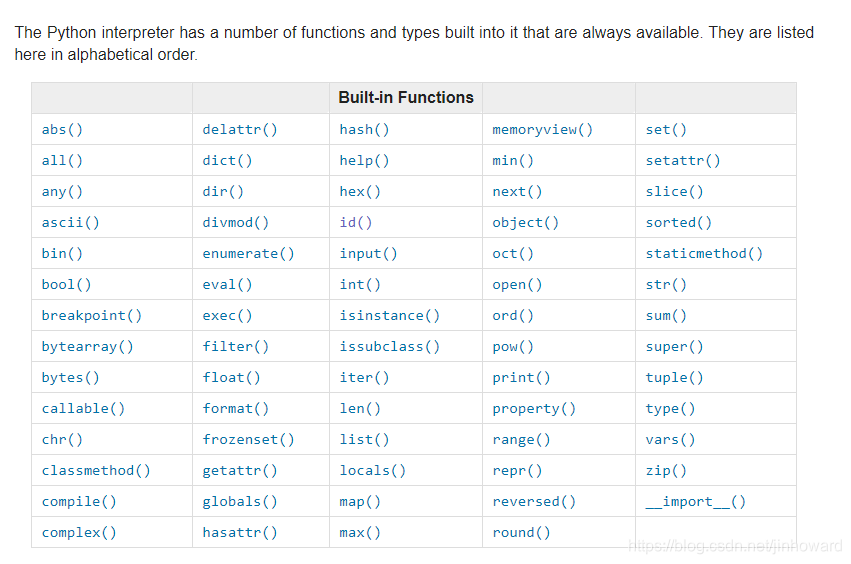Open the frozenset() link
851x564 pixels.
(249, 439)
